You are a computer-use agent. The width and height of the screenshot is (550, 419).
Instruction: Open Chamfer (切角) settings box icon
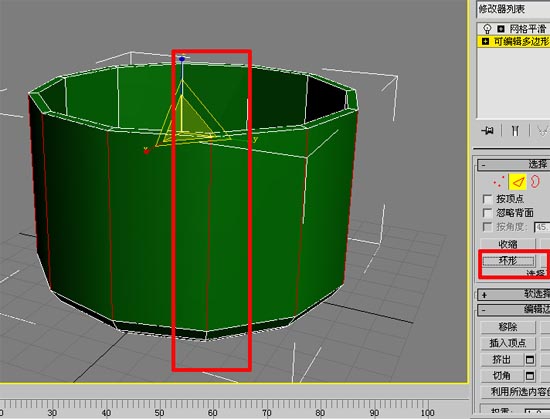[x=530, y=376]
